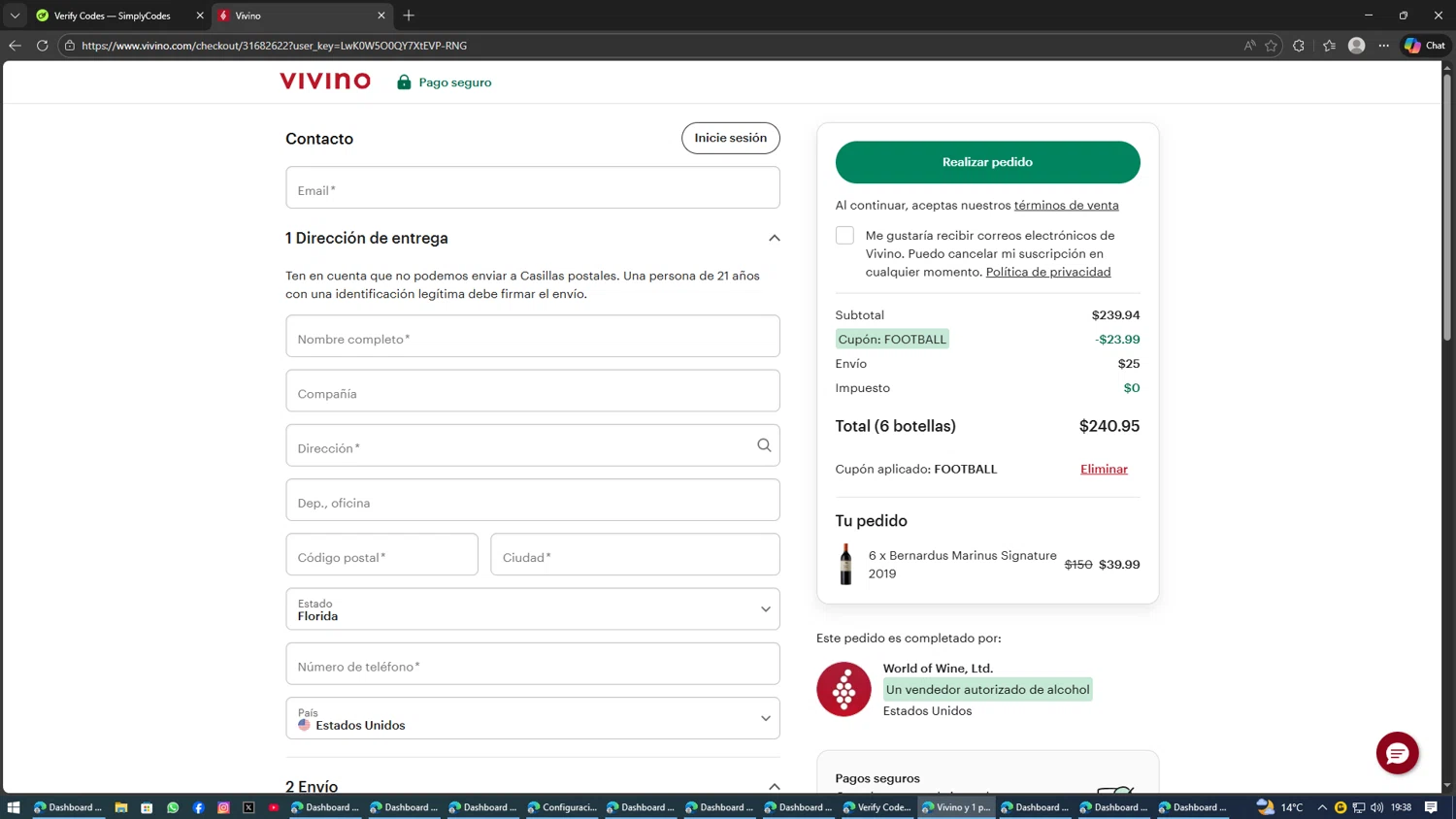This screenshot has width=1456, height=819.
Task: Open the Estado Florida dropdown
Action: click(x=533, y=609)
